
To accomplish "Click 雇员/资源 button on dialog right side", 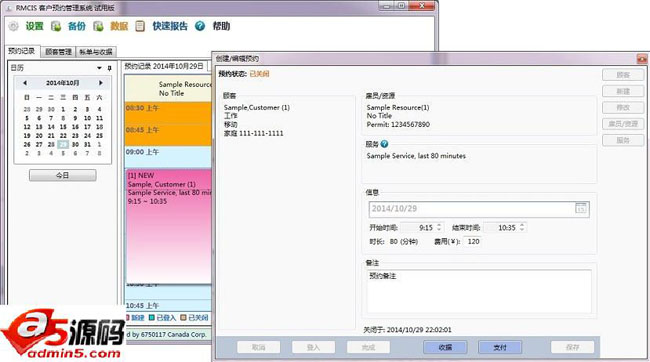I will coord(623,124).
